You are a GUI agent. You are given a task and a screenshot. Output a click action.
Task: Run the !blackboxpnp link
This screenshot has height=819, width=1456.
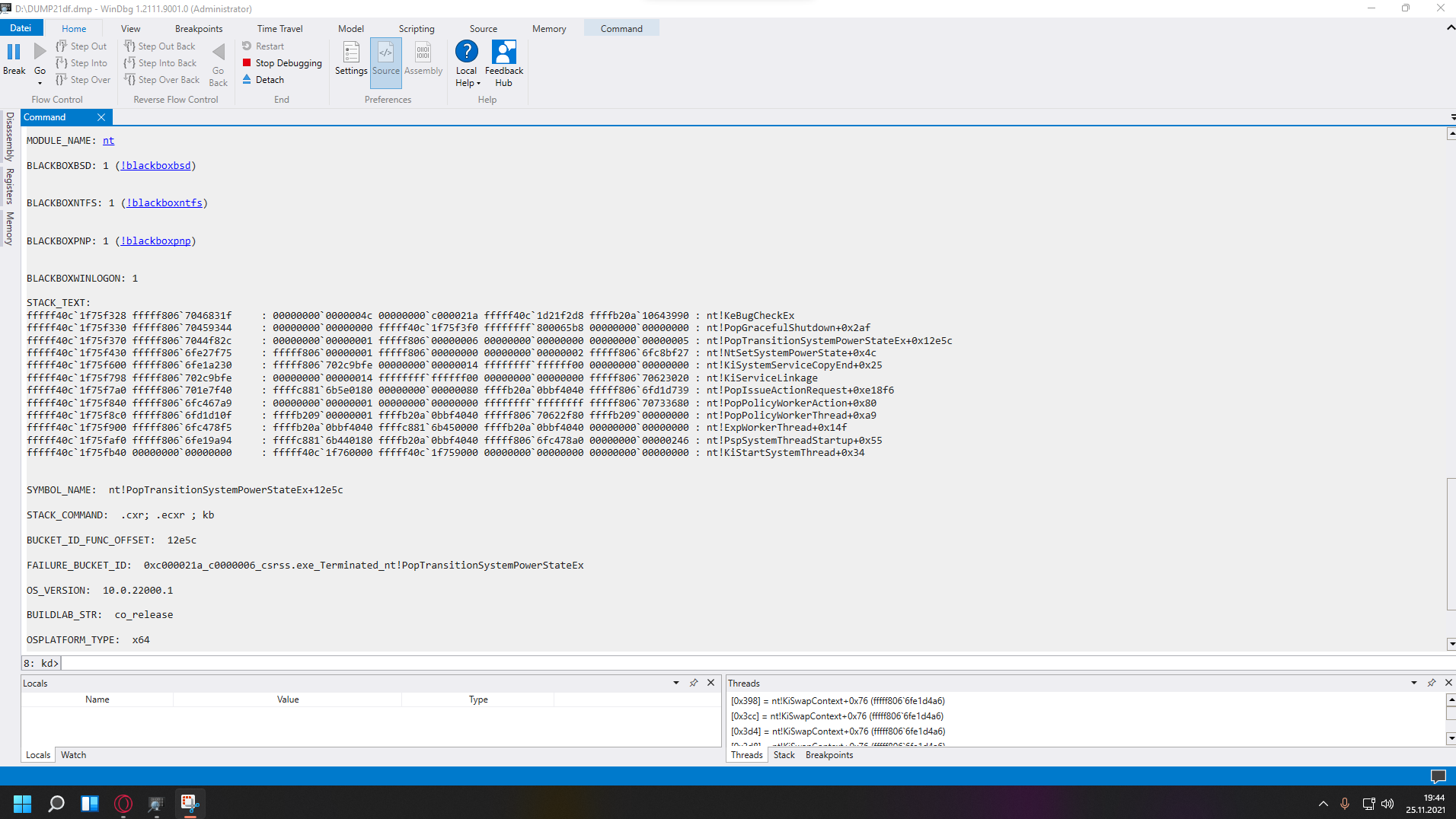(x=156, y=241)
